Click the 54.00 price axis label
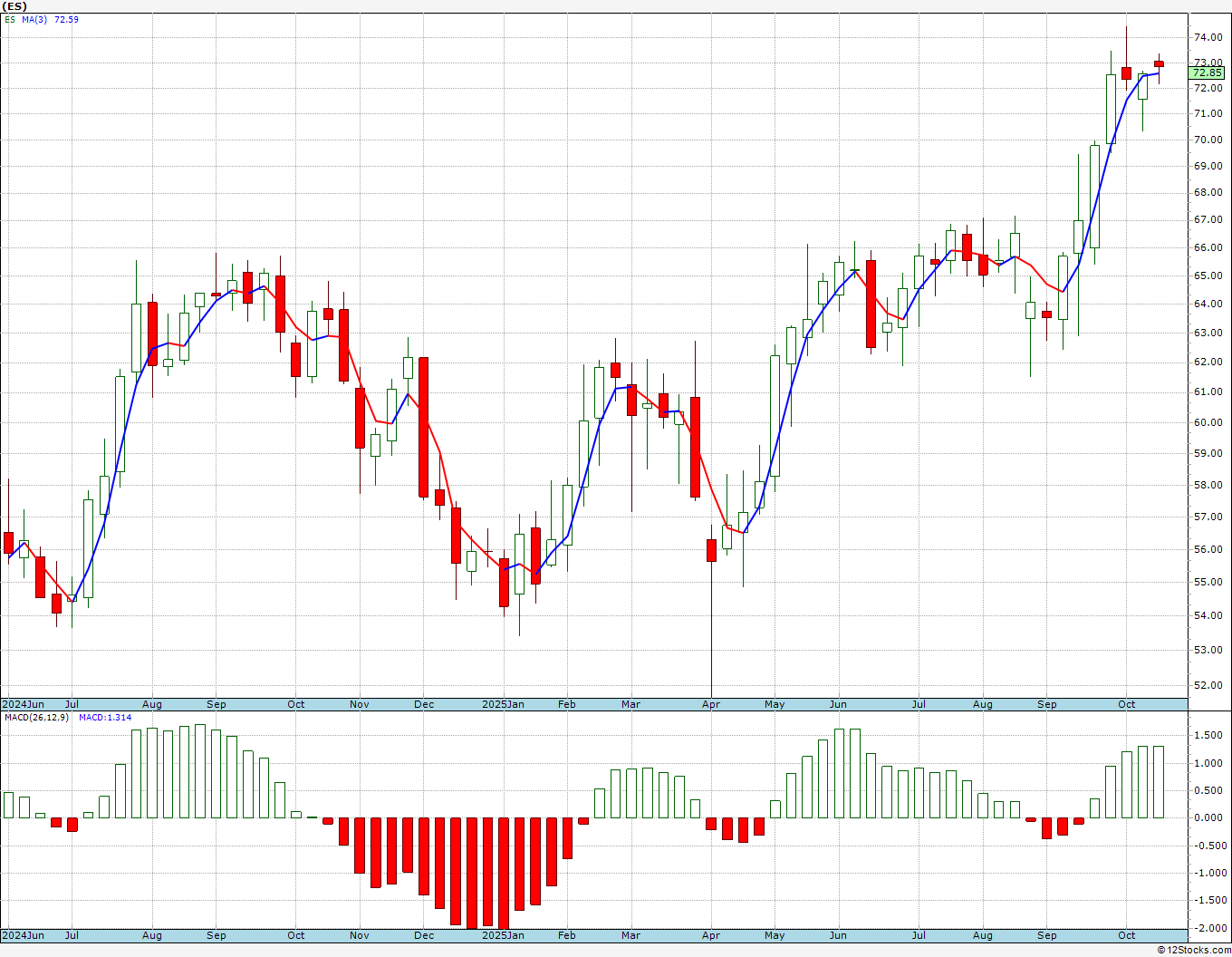Image resolution: width=1232 pixels, height=957 pixels. [x=1208, y=615]
